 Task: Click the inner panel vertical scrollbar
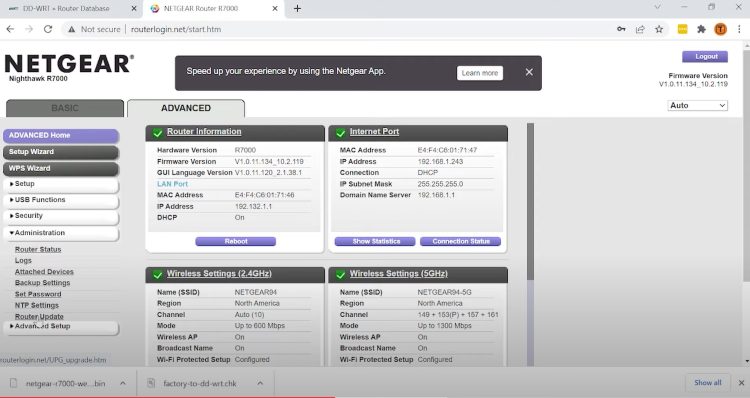tap(530, 201)
